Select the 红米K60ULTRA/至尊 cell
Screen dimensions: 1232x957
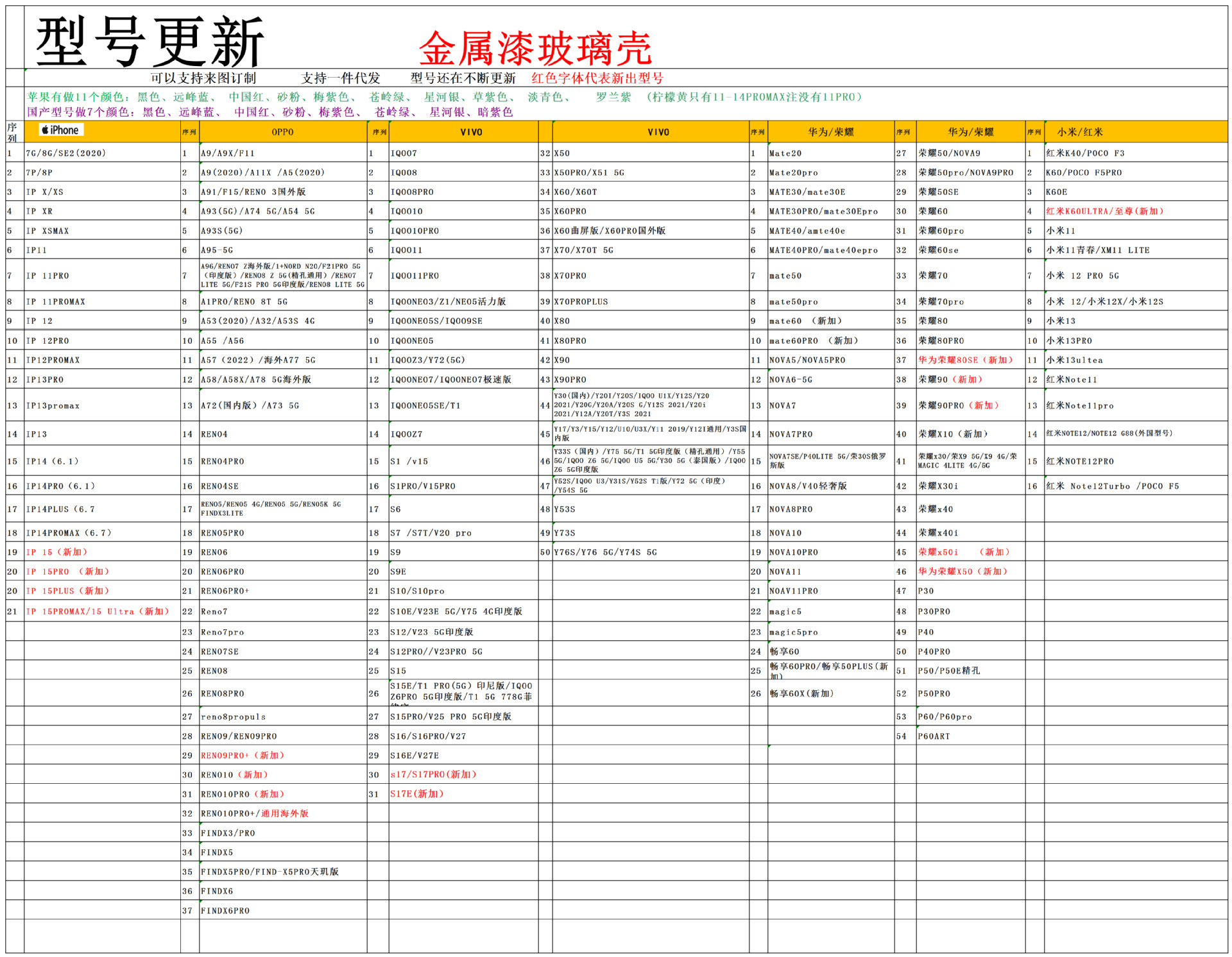(x=1104, y=211)
